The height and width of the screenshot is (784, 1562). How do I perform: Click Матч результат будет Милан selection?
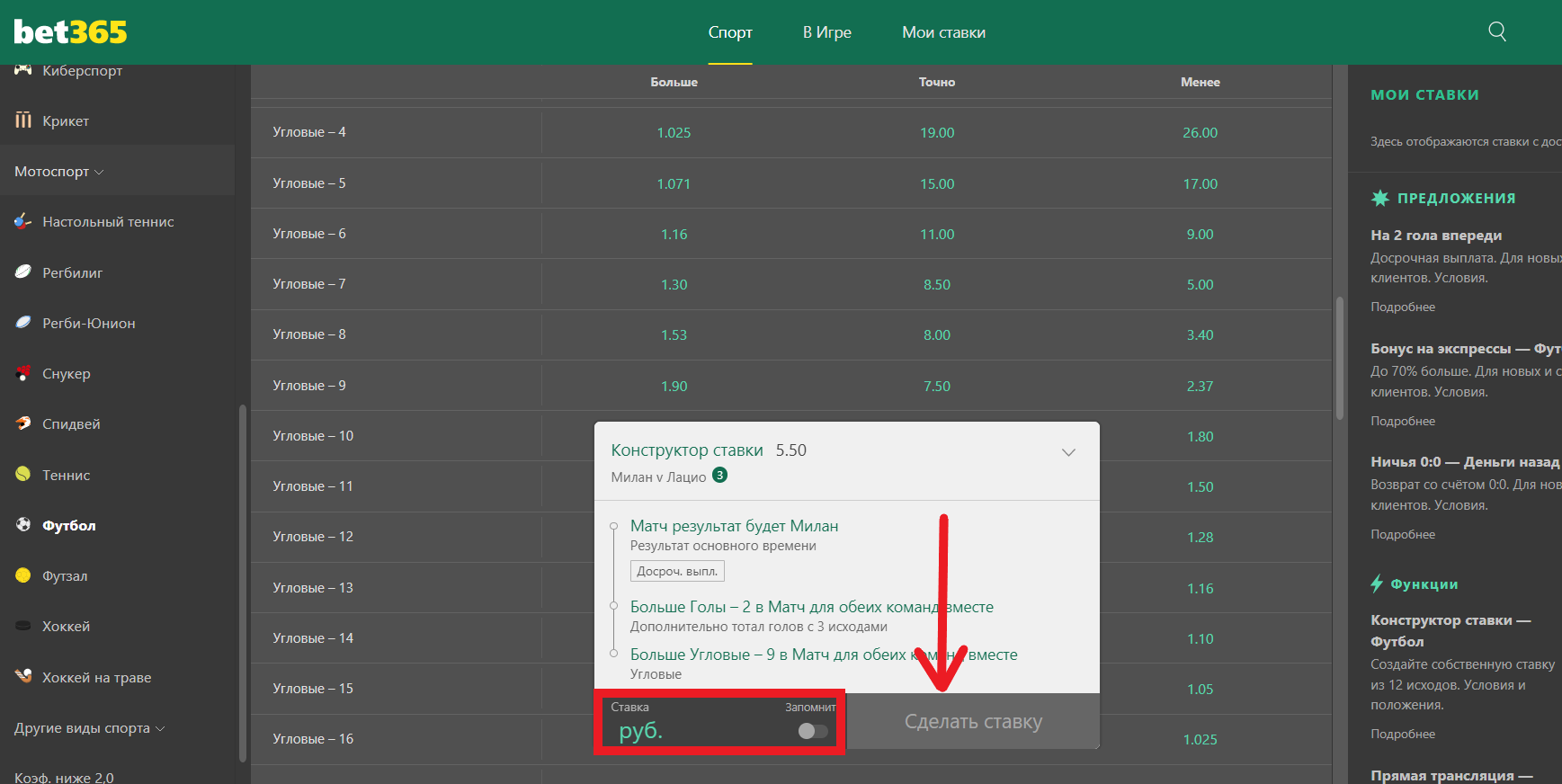tap(734, 526)
